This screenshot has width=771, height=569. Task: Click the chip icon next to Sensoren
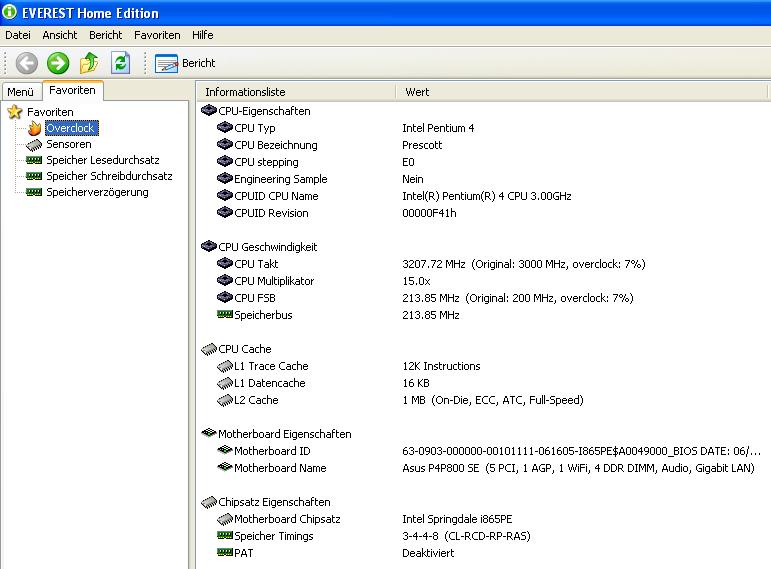34,145
